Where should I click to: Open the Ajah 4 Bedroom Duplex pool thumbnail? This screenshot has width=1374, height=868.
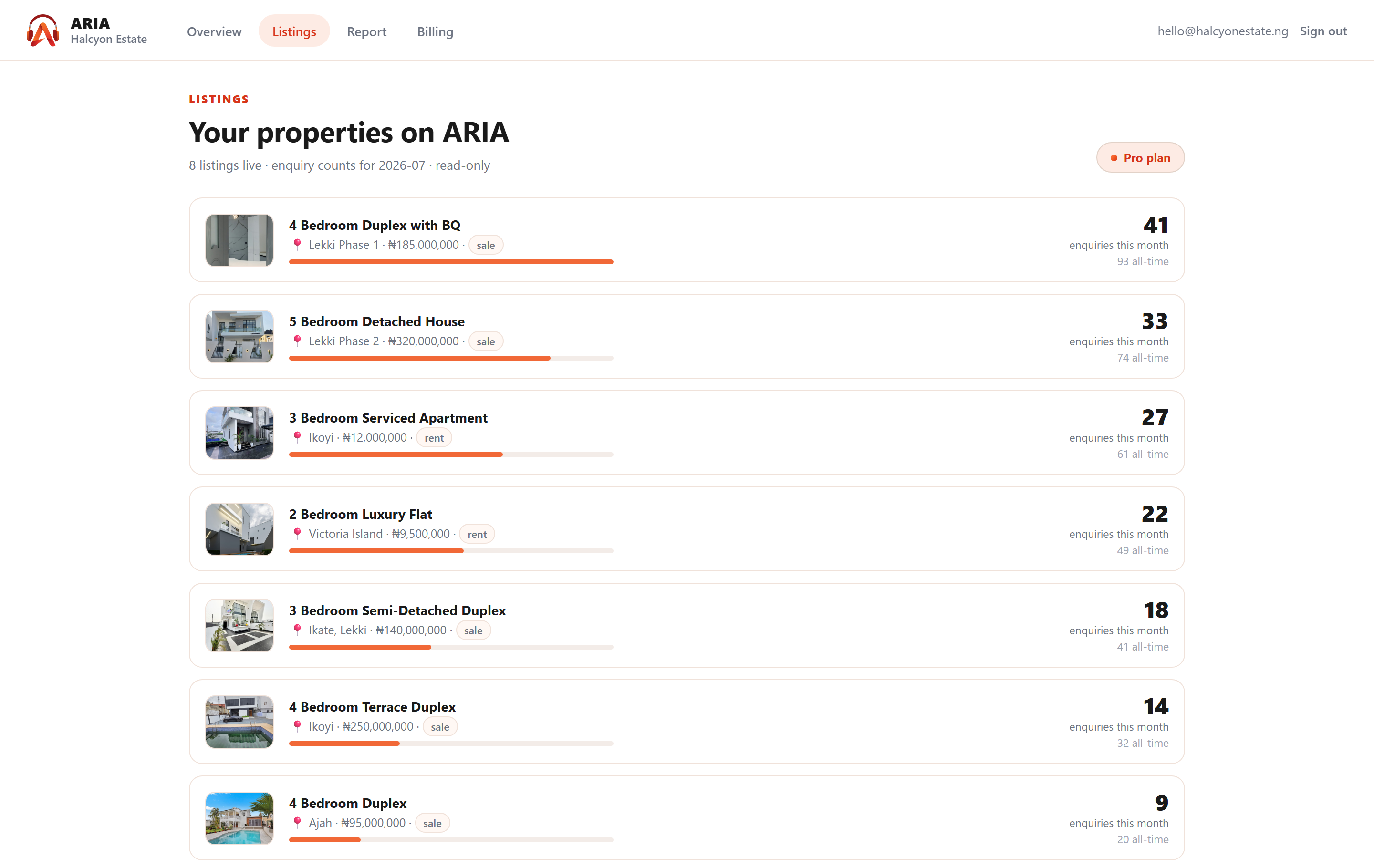click(x=239, y=818)
